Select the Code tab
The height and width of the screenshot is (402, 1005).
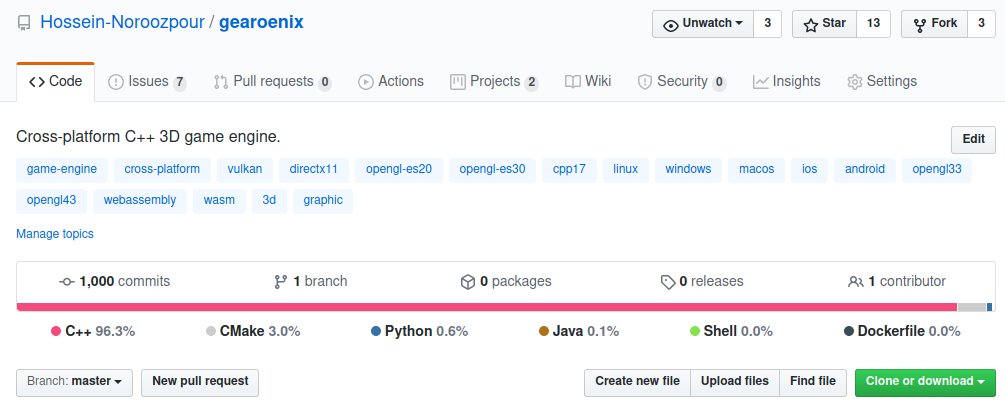pos(56,82)
